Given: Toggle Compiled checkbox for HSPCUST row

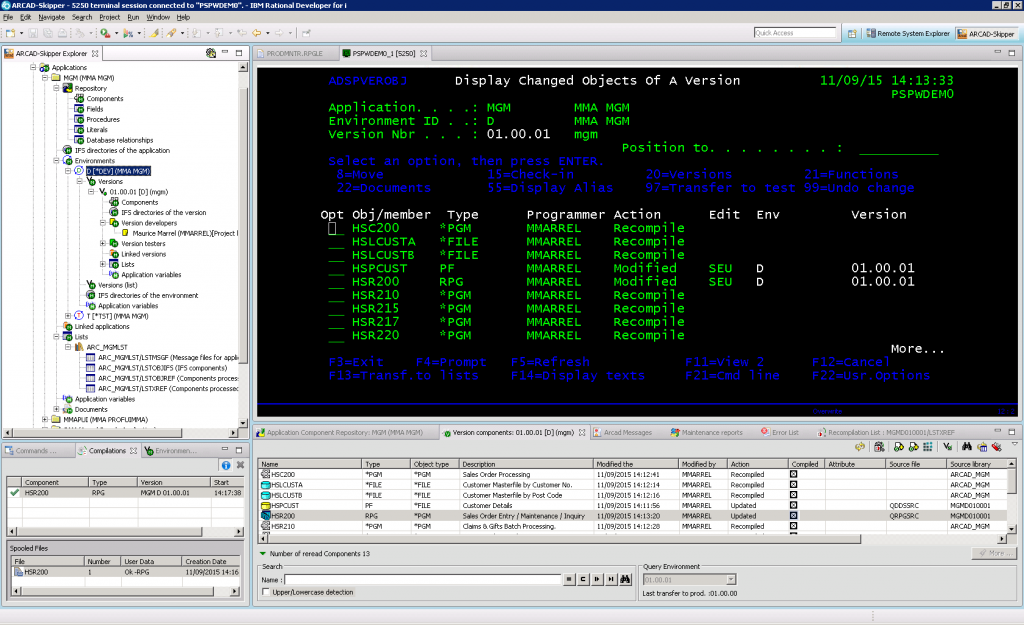Looking at the screenshot, I should (793, 505).
